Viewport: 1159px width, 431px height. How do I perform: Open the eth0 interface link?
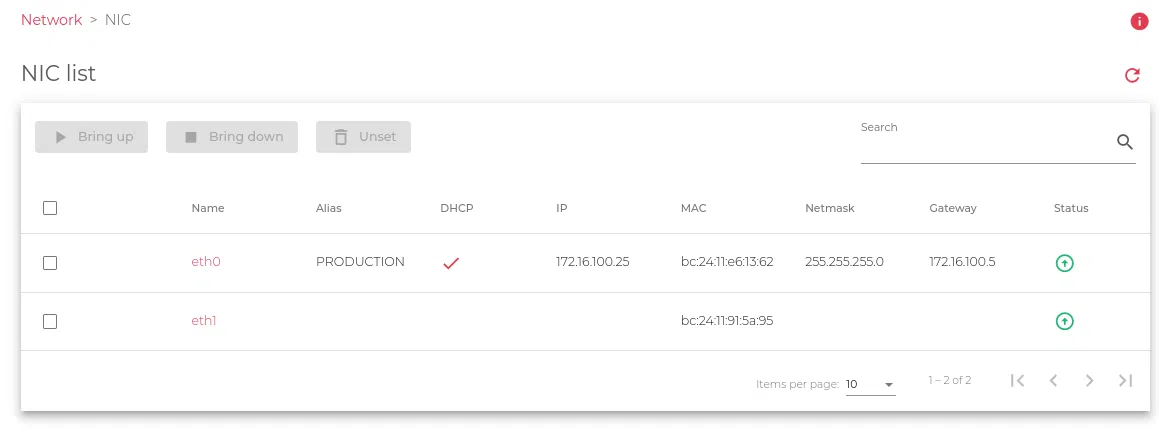pyautogui.click(x=205, y=262)
